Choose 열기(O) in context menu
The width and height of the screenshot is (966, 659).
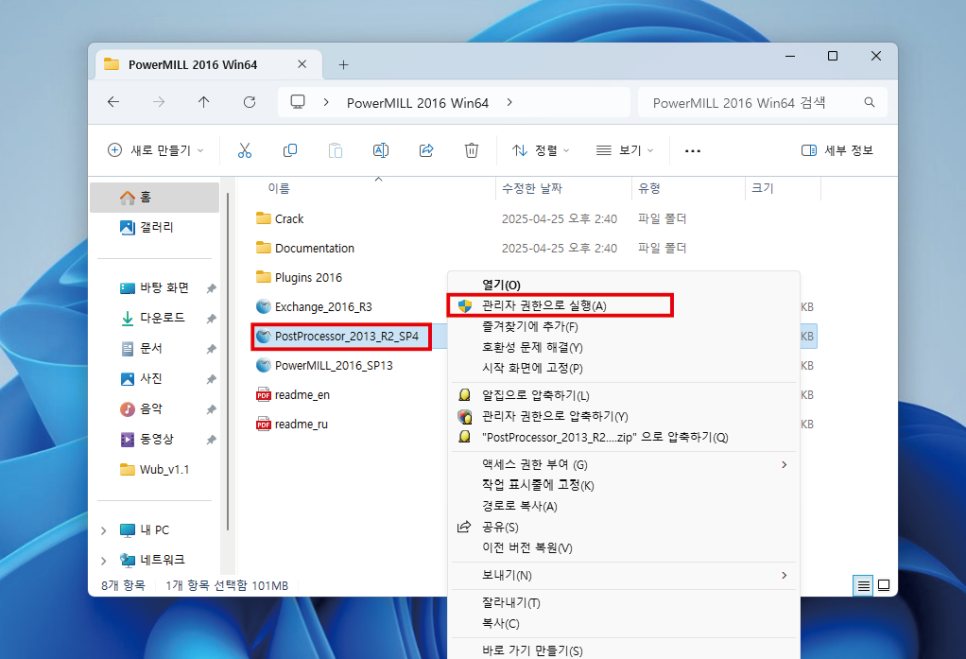click(x=625, y=285)
